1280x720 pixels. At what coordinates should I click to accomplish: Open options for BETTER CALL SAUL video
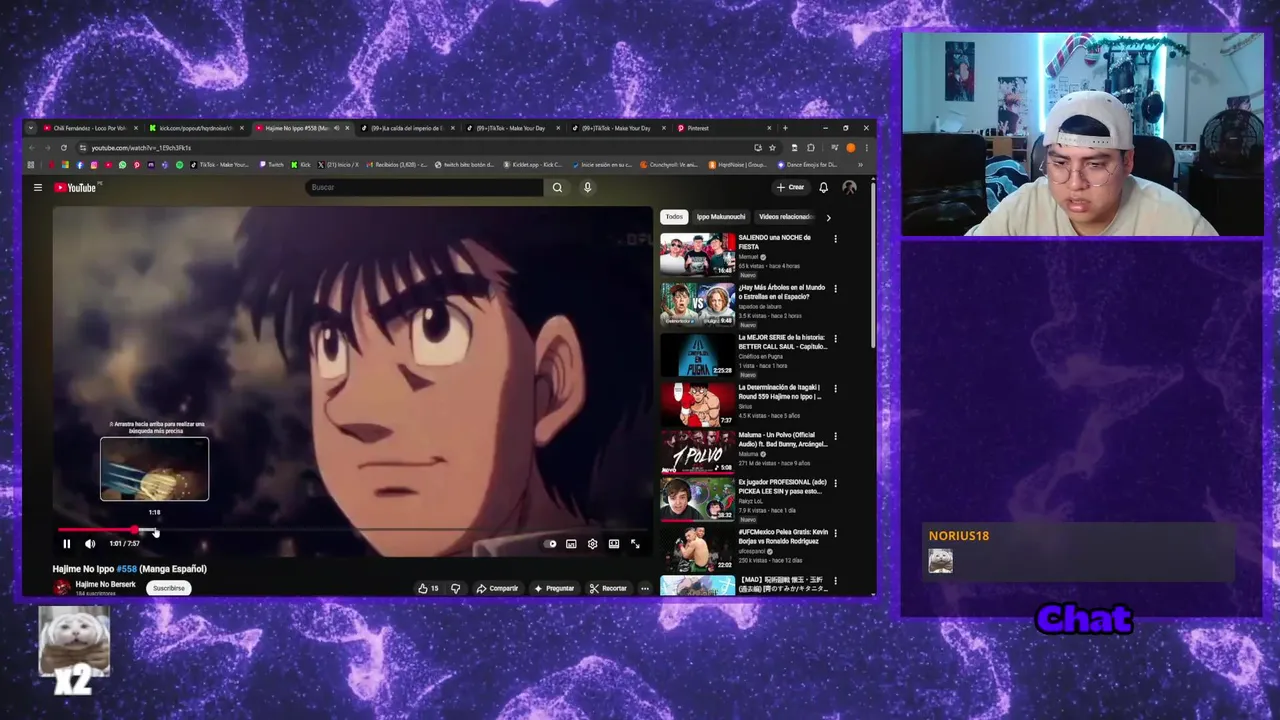point(835,339)
